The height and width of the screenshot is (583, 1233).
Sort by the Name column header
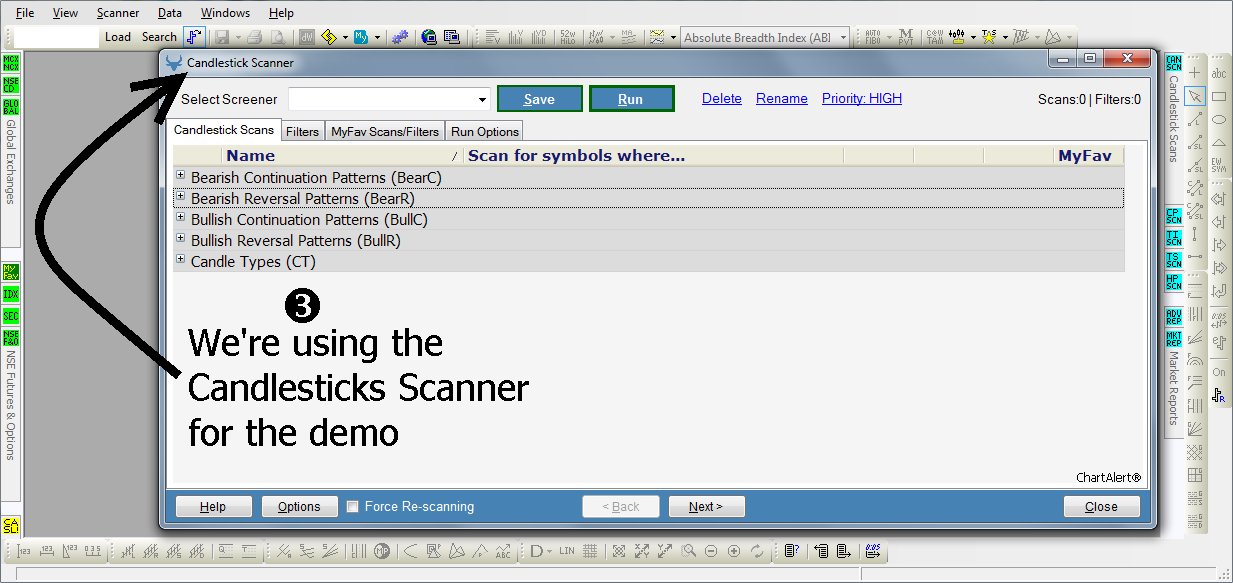342,155
